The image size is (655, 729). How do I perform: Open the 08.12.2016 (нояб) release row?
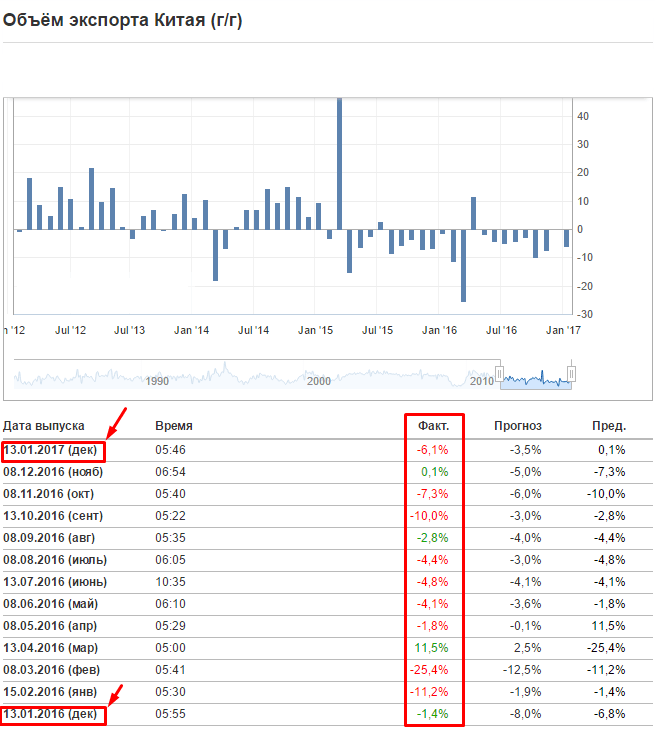56,472
